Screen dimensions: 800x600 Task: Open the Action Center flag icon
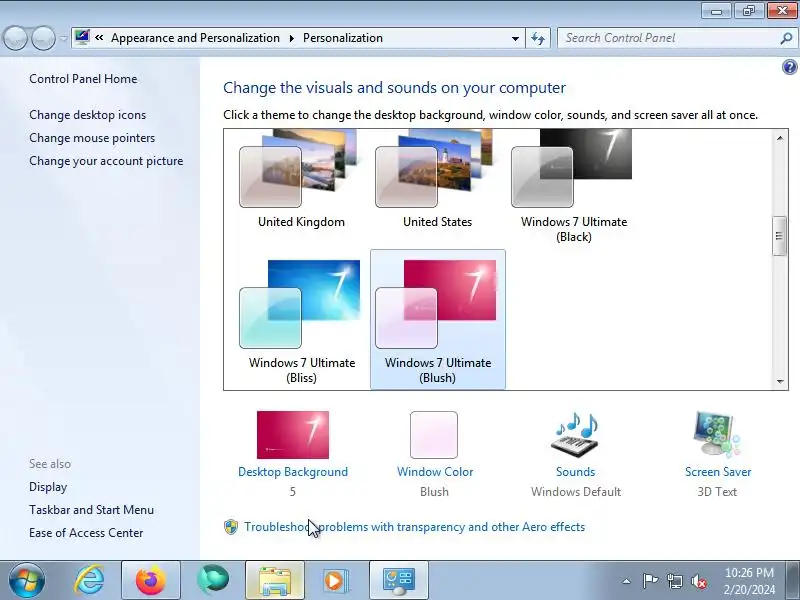pos(650,581)
